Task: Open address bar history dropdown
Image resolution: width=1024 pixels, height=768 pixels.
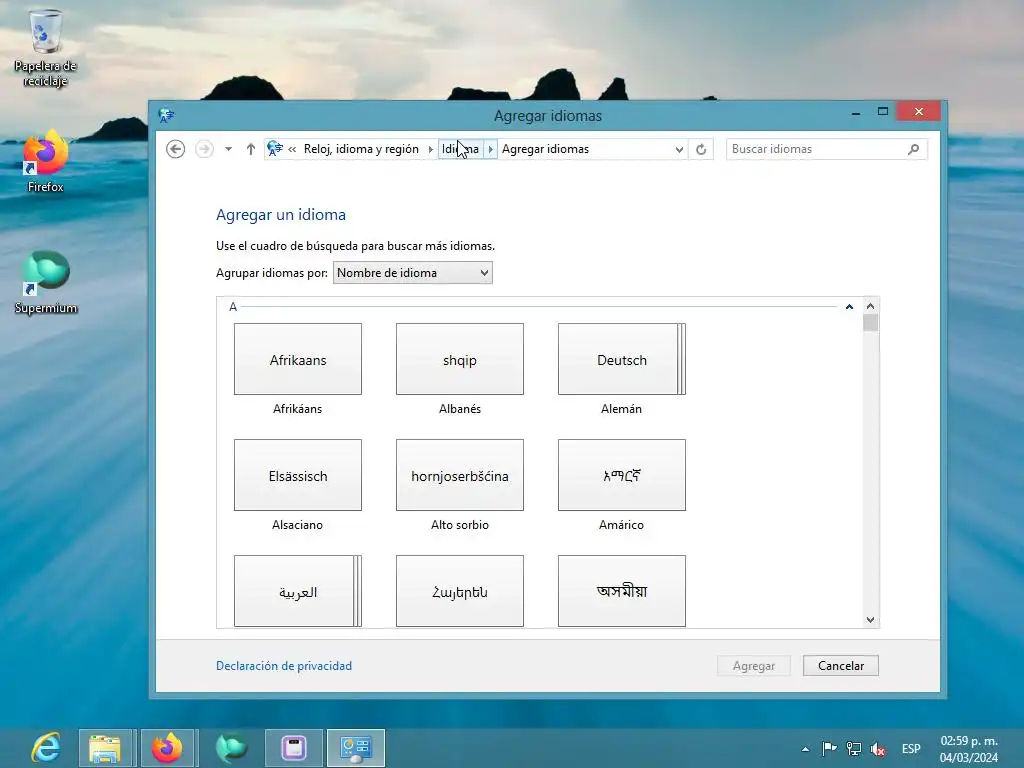Action: [x=679, y=150]
